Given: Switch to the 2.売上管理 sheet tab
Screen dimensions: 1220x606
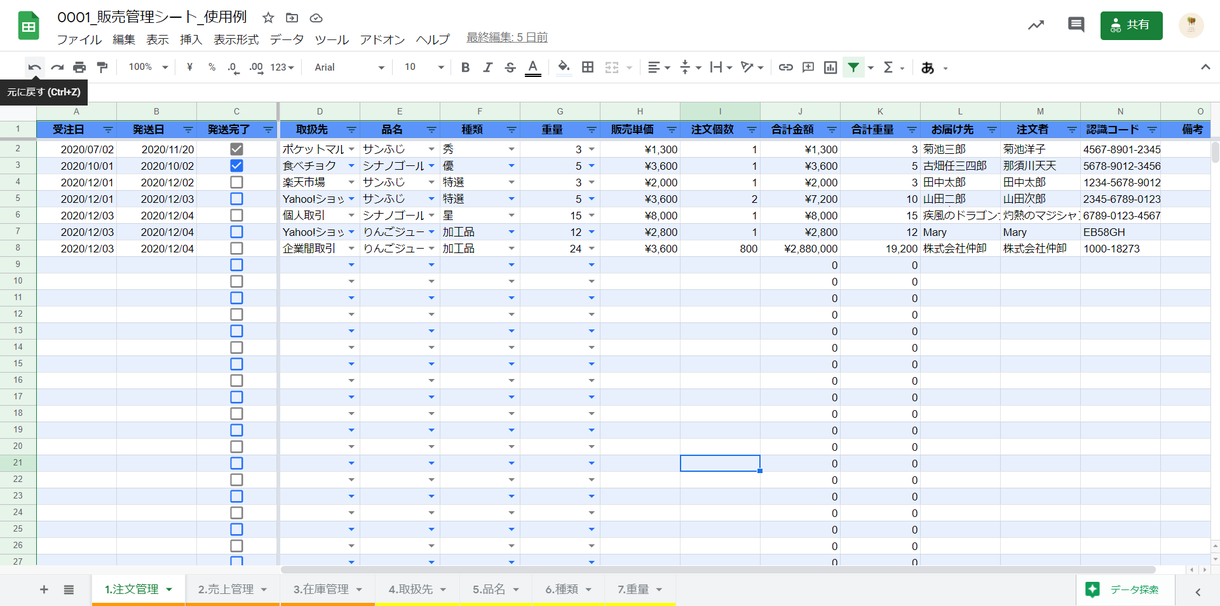Looking at the screenshot, I should (232, 590).
